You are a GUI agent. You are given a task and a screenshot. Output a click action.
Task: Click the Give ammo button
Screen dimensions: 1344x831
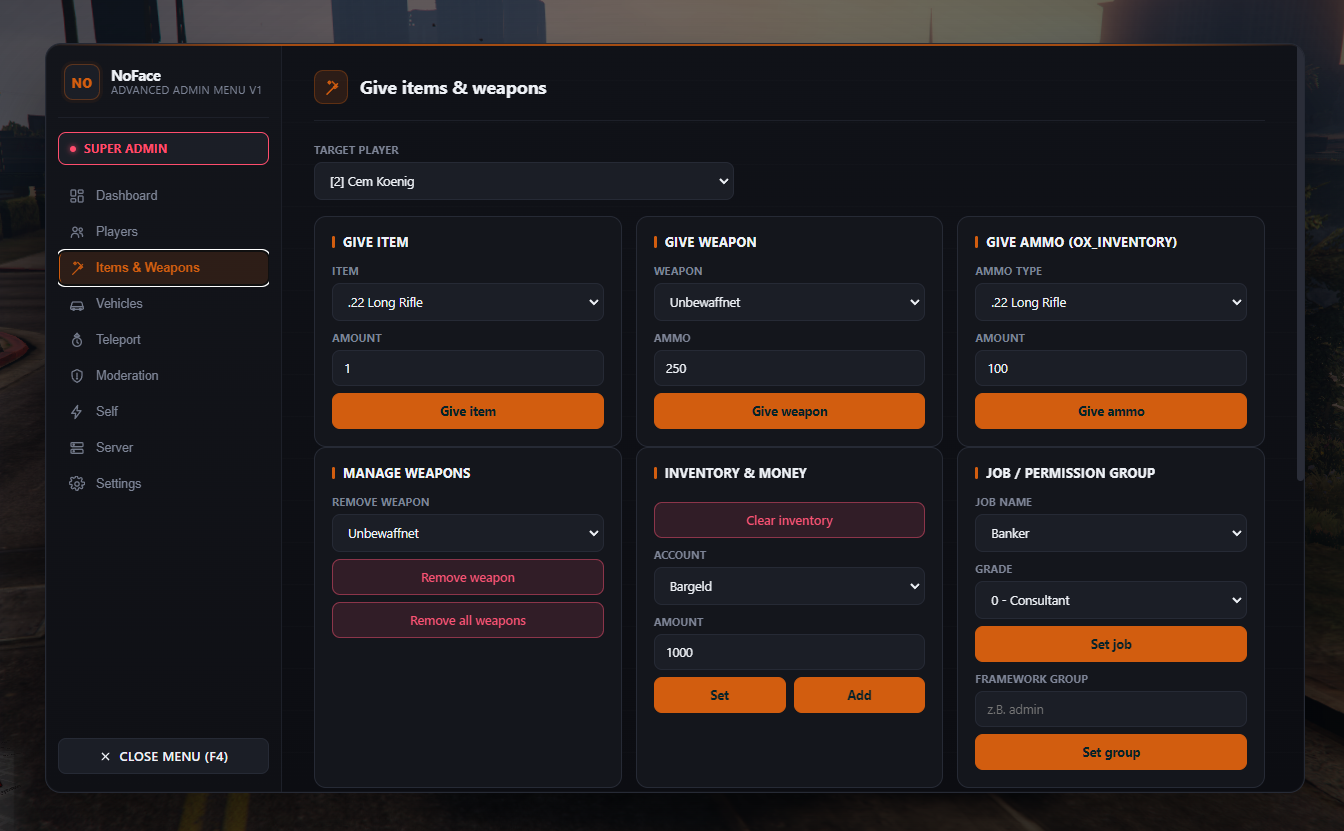[1111, 411]
